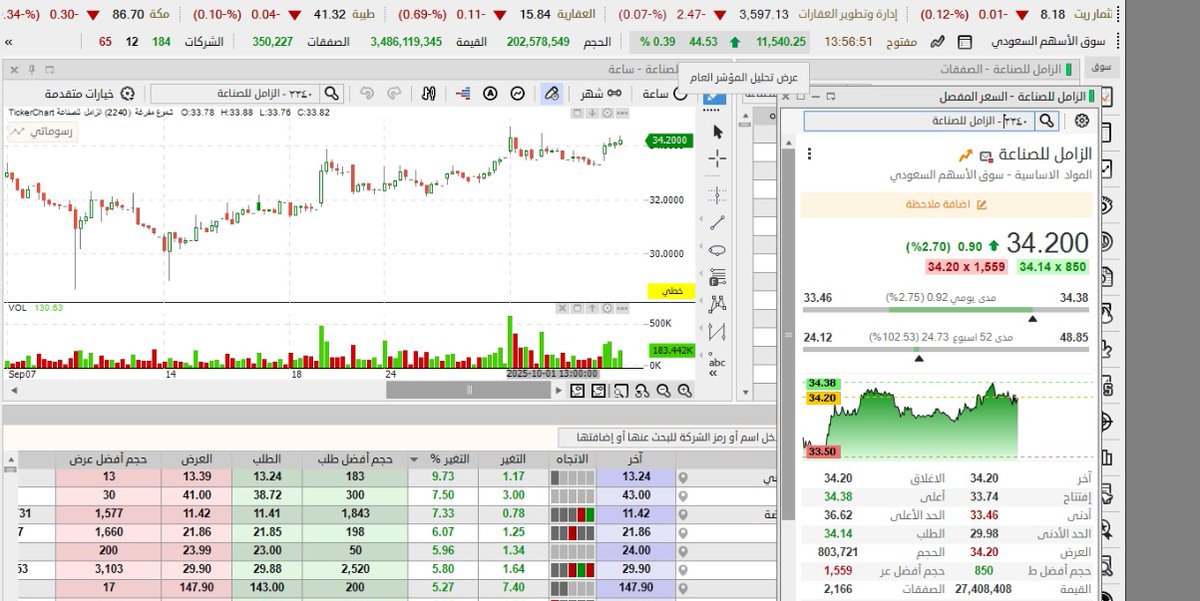Open the calendar icon next to market name

click(x=965, y=42)
